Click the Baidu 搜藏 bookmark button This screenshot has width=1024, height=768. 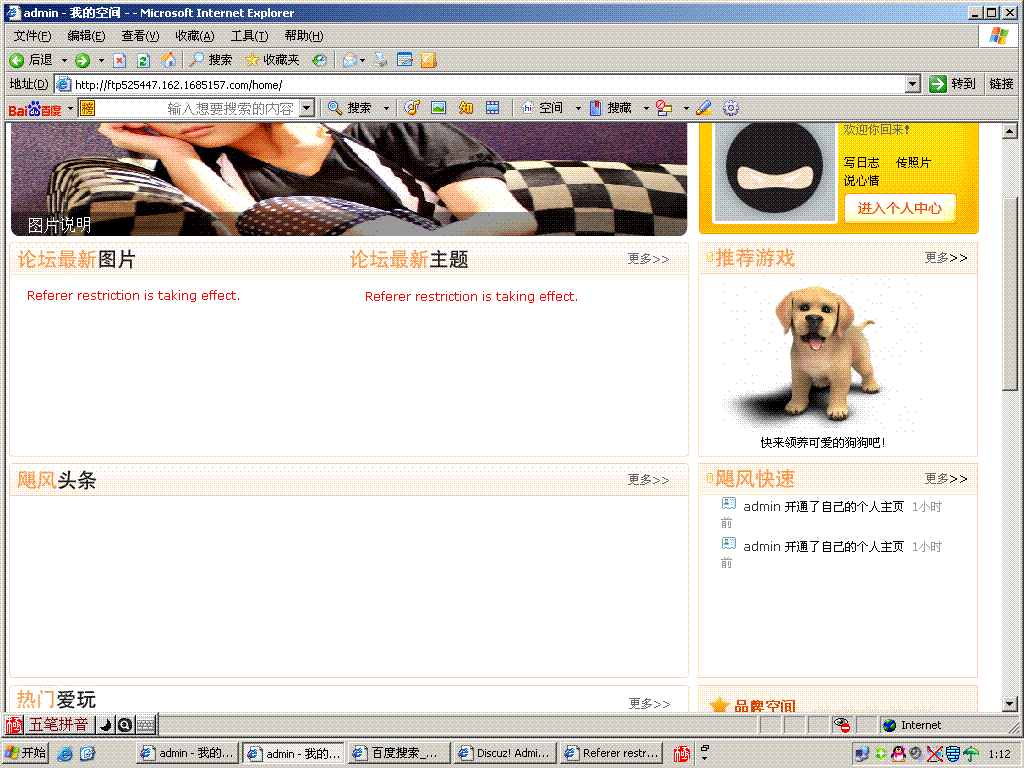(611, 108)
